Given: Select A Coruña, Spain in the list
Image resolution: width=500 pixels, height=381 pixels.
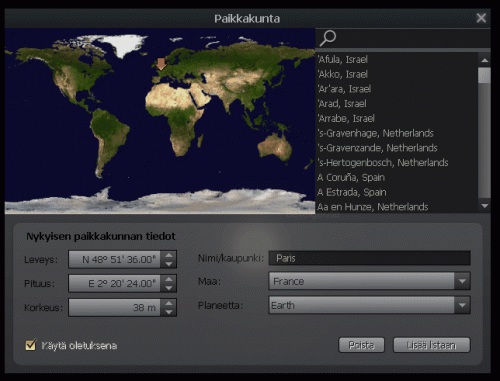Looking at the screenshot, I should [x=397, y=177].
